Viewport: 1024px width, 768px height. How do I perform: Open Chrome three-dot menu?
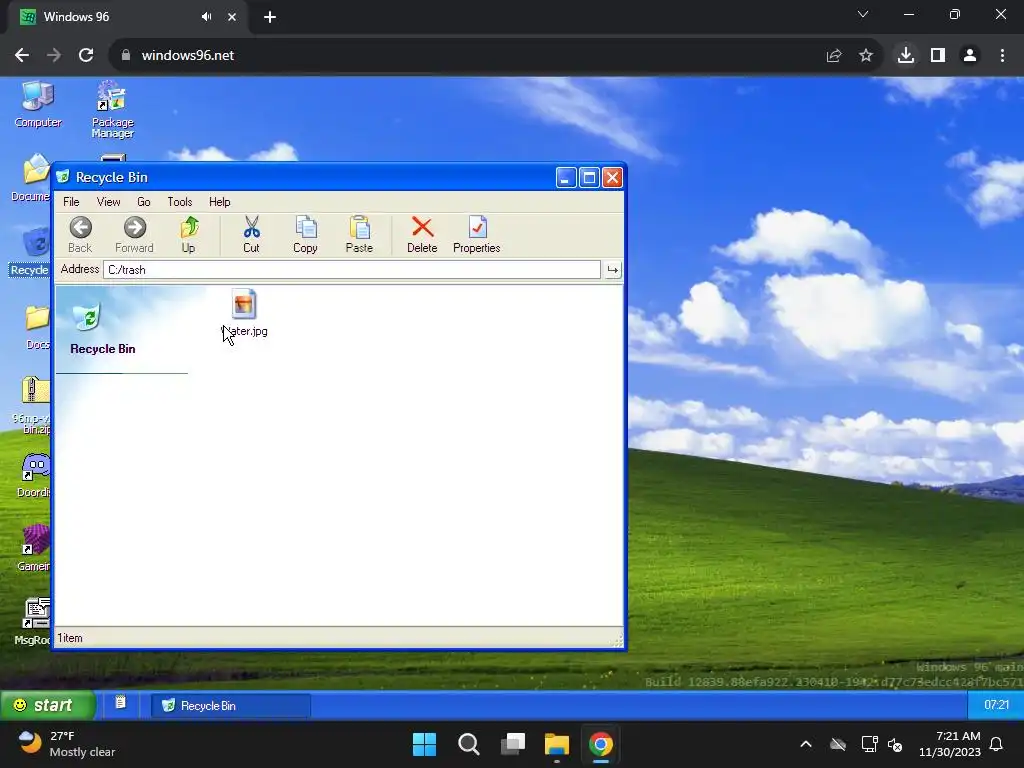1002,56
